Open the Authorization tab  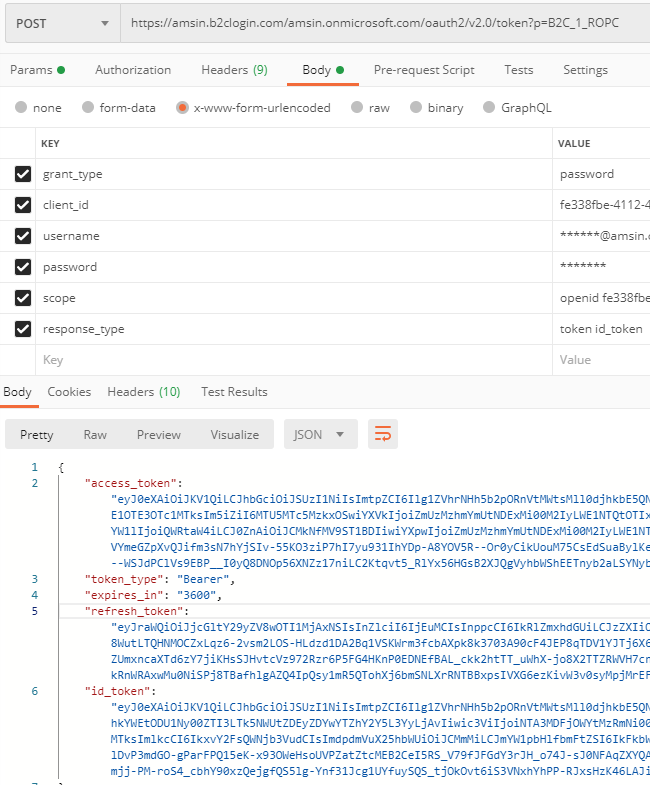[133, 70]
